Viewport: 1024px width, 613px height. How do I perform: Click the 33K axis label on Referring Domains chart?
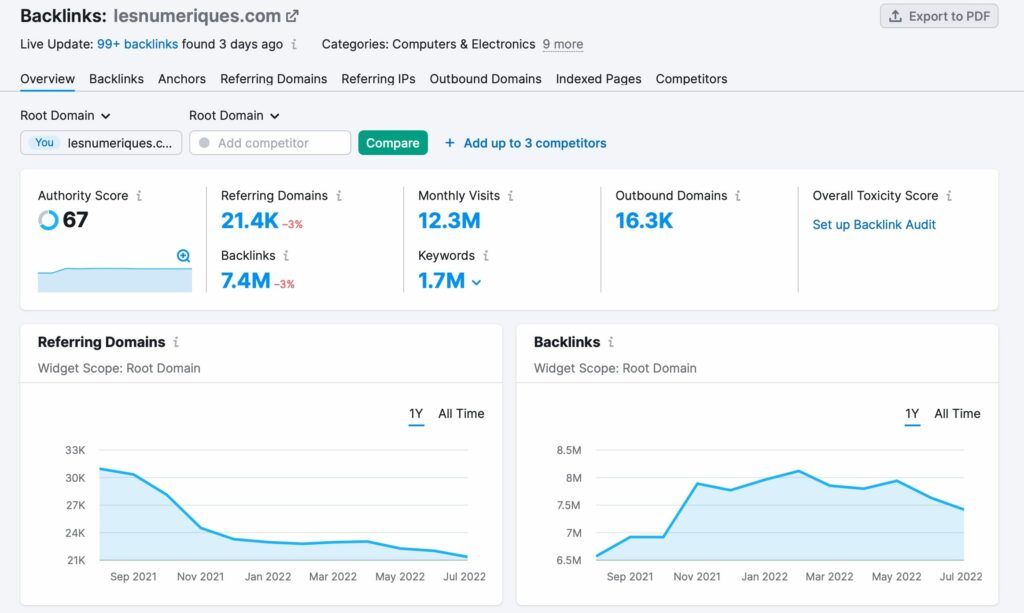(x=75, y=450)
